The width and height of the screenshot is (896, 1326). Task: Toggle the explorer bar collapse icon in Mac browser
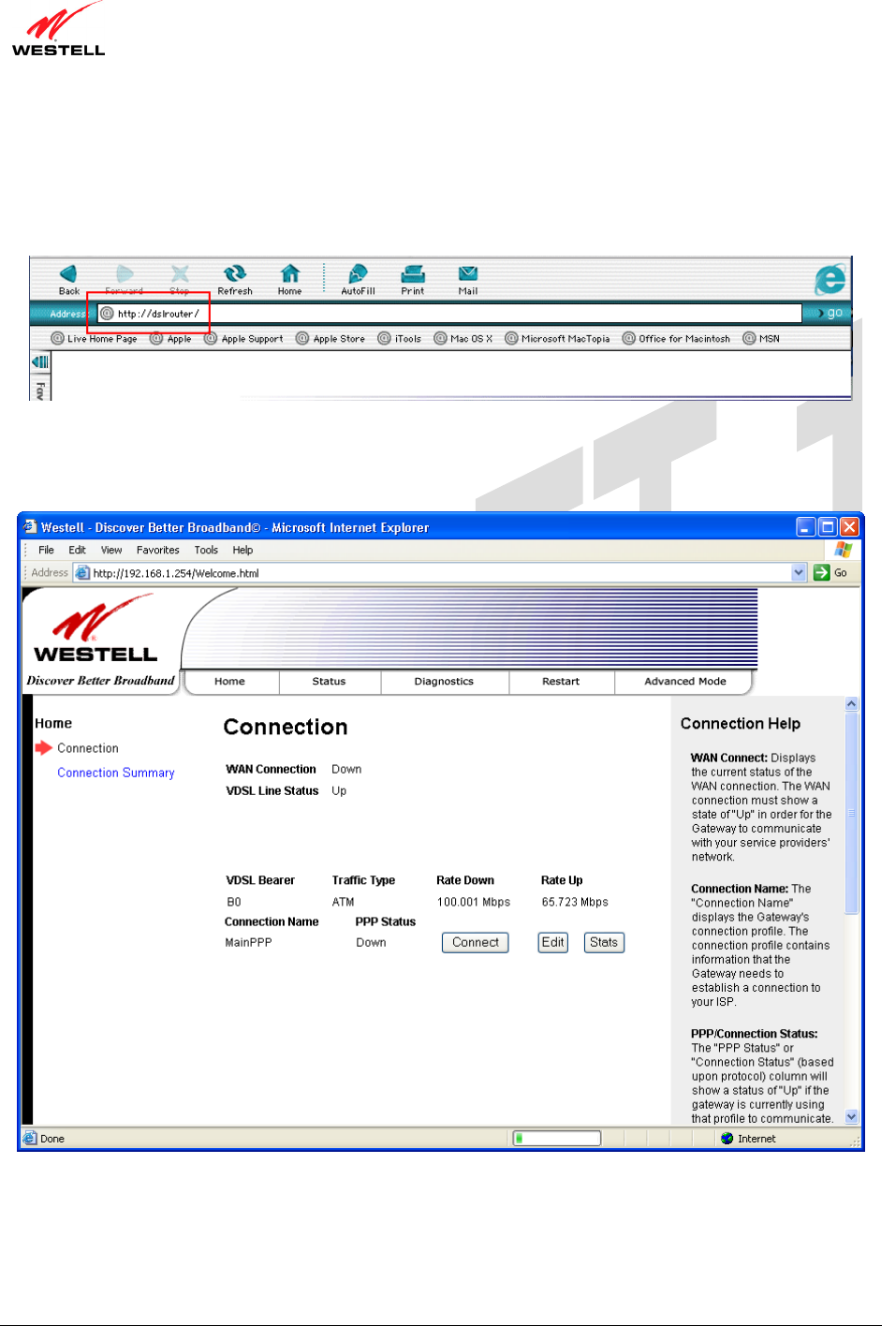pos(40,361)
